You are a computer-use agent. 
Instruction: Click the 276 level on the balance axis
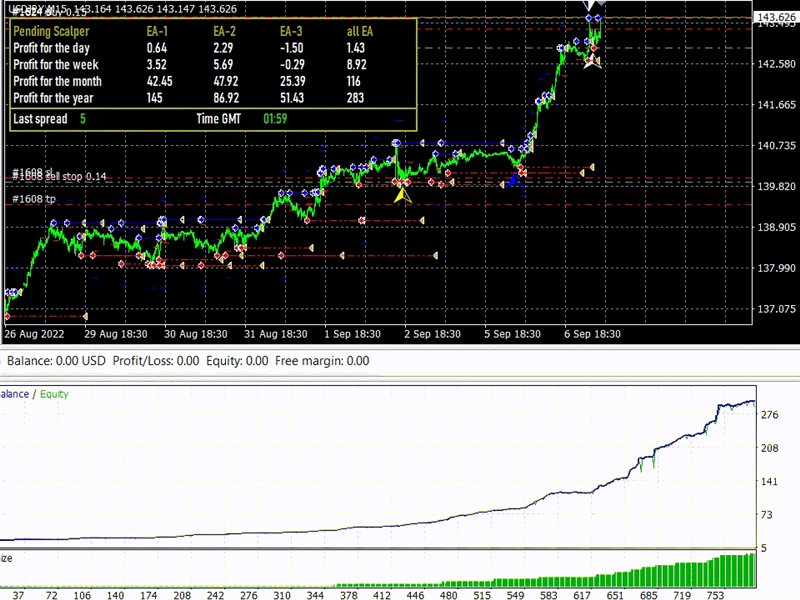[771, 414]
